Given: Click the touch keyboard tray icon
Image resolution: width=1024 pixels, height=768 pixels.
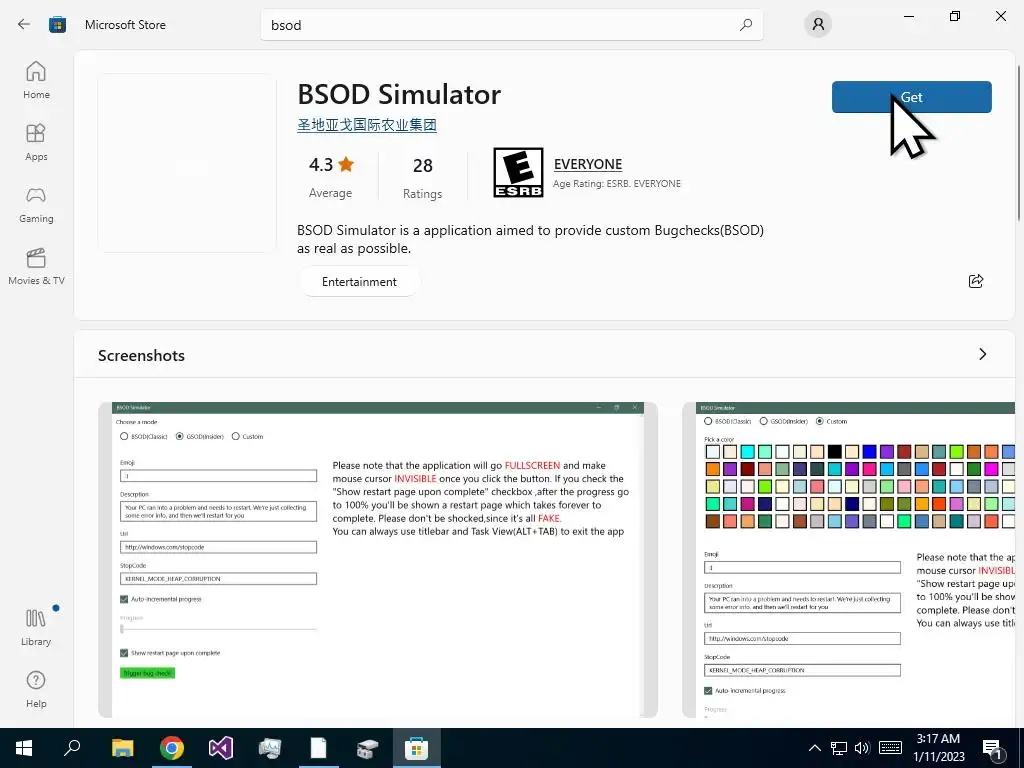Looking at the screenshot, I should pyautogui.click(x=890, y=748).
